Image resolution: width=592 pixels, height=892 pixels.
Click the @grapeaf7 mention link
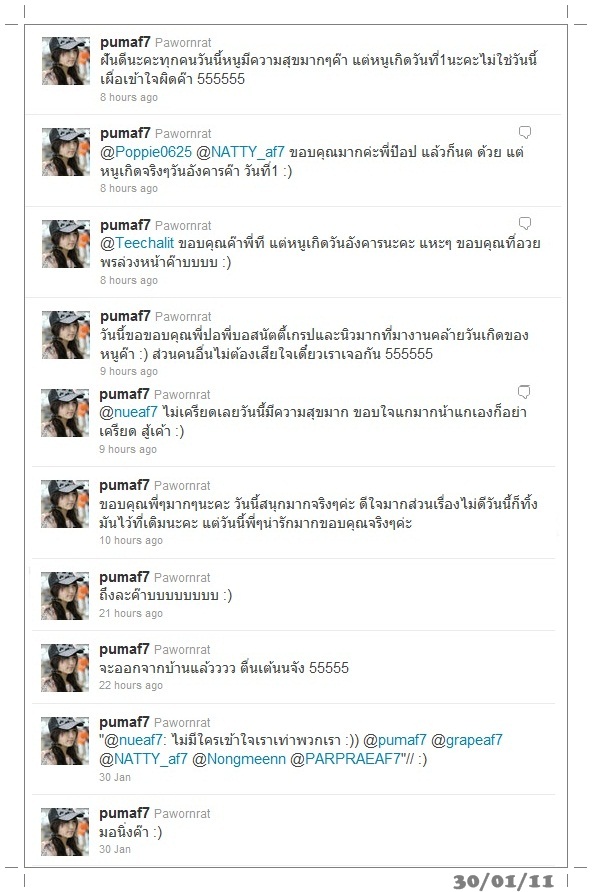pos(467,740)
